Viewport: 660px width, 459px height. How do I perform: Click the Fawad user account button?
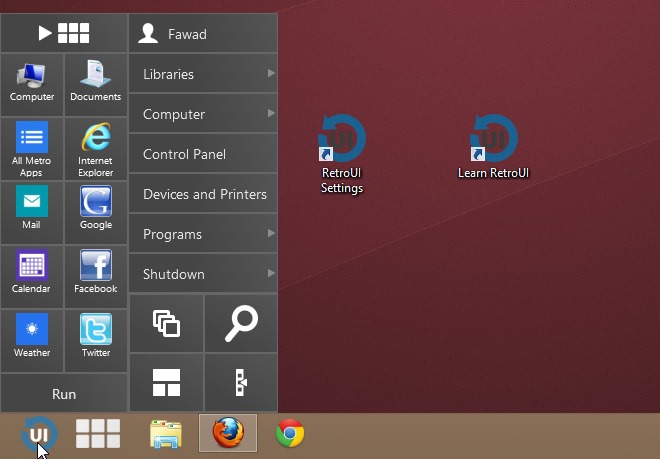pyautogui.click(x=203, y=34)
